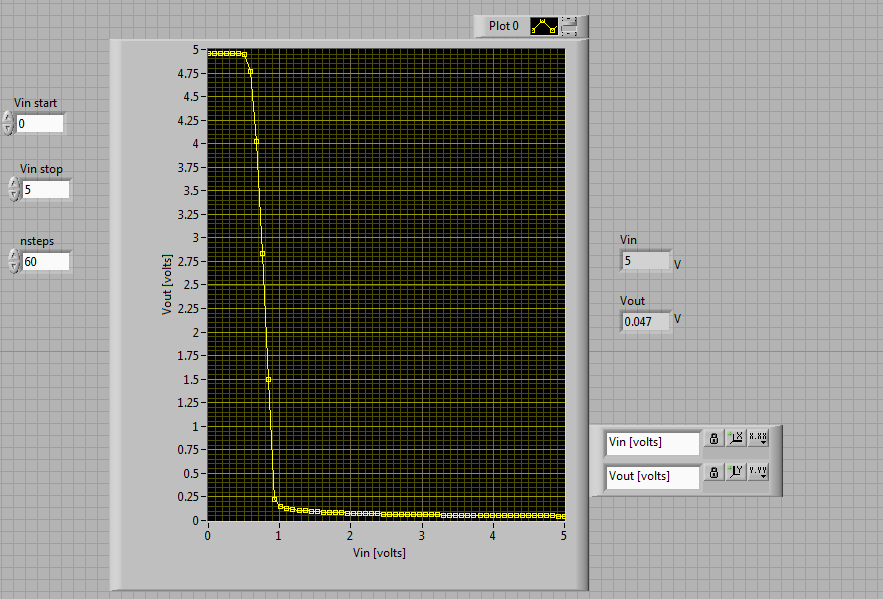This screenshot has width=883, height=599.
Task: Open the Y scale format dropdown (y.yy)
Action: tap(758, 471)
